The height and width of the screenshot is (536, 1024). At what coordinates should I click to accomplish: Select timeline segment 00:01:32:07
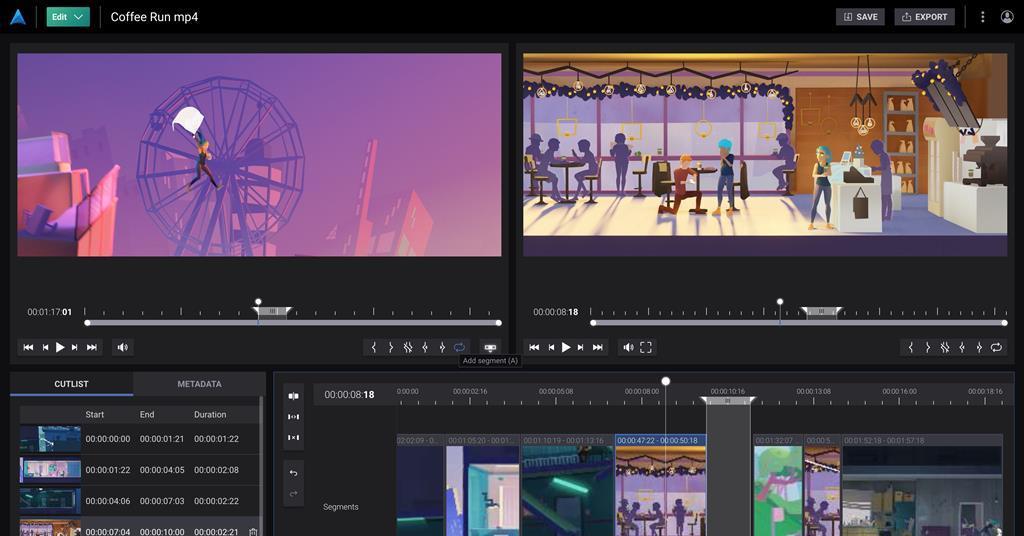pos(778,487)
